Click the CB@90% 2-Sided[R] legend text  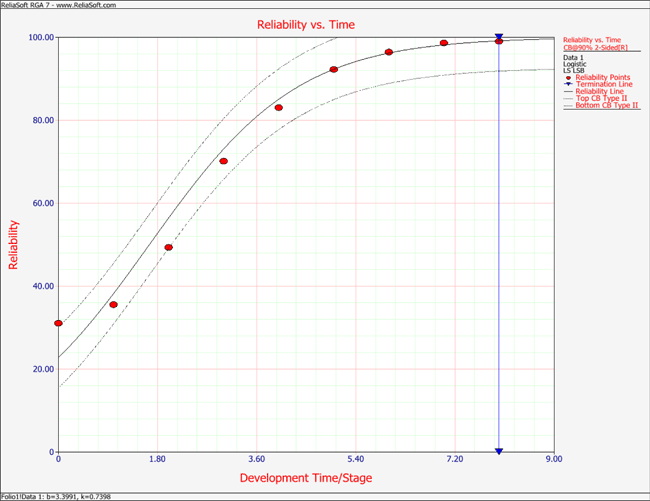[600, 46]
